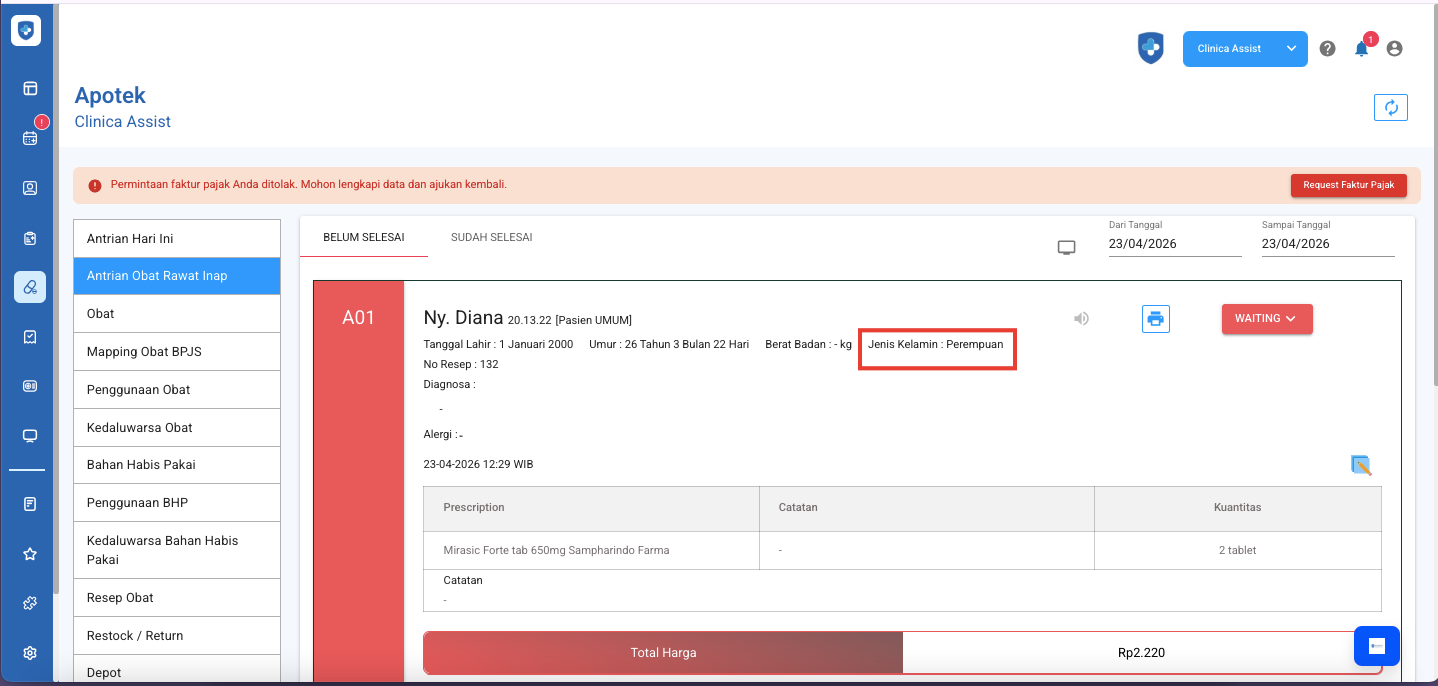Open the chat widget button
Viewport: 1438px width, 686px height.
click(1376, 646)
